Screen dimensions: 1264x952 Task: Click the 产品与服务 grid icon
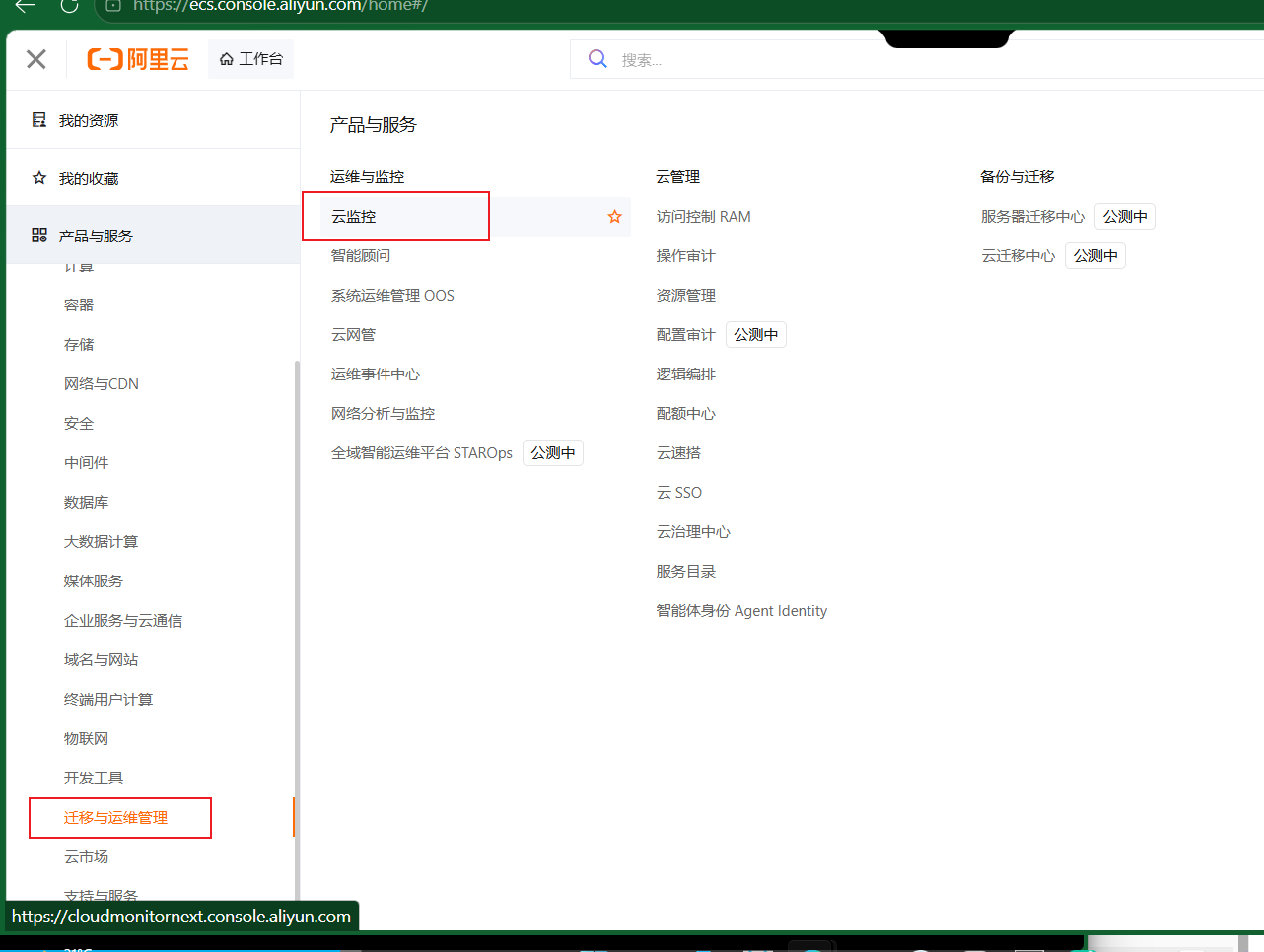[39, 236]
